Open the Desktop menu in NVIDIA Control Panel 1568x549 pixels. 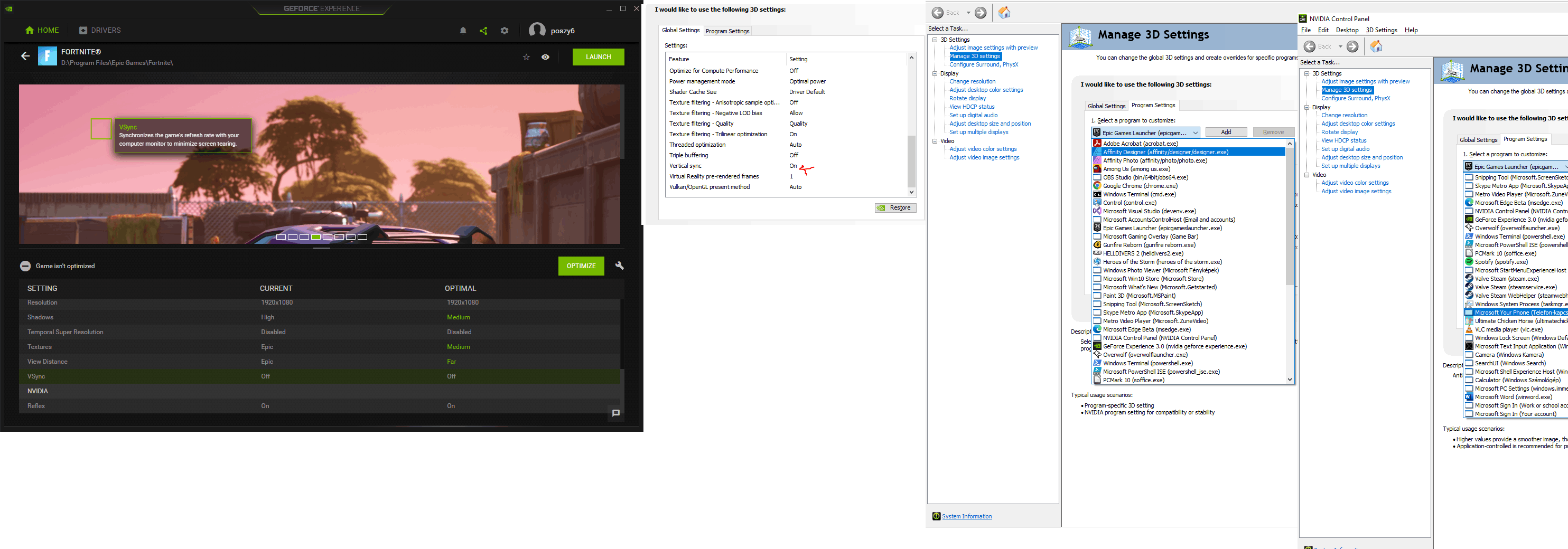tap(1347, 31)
